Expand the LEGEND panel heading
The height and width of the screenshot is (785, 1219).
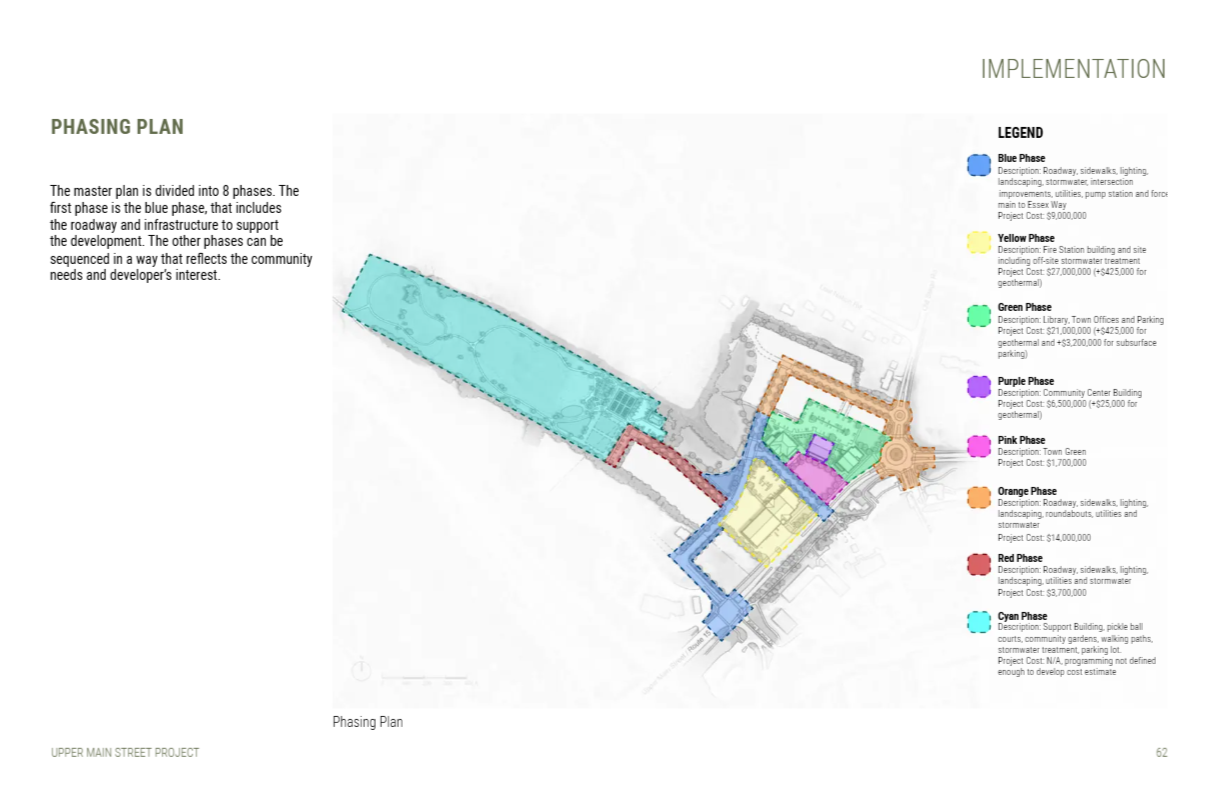(1019, 132)
